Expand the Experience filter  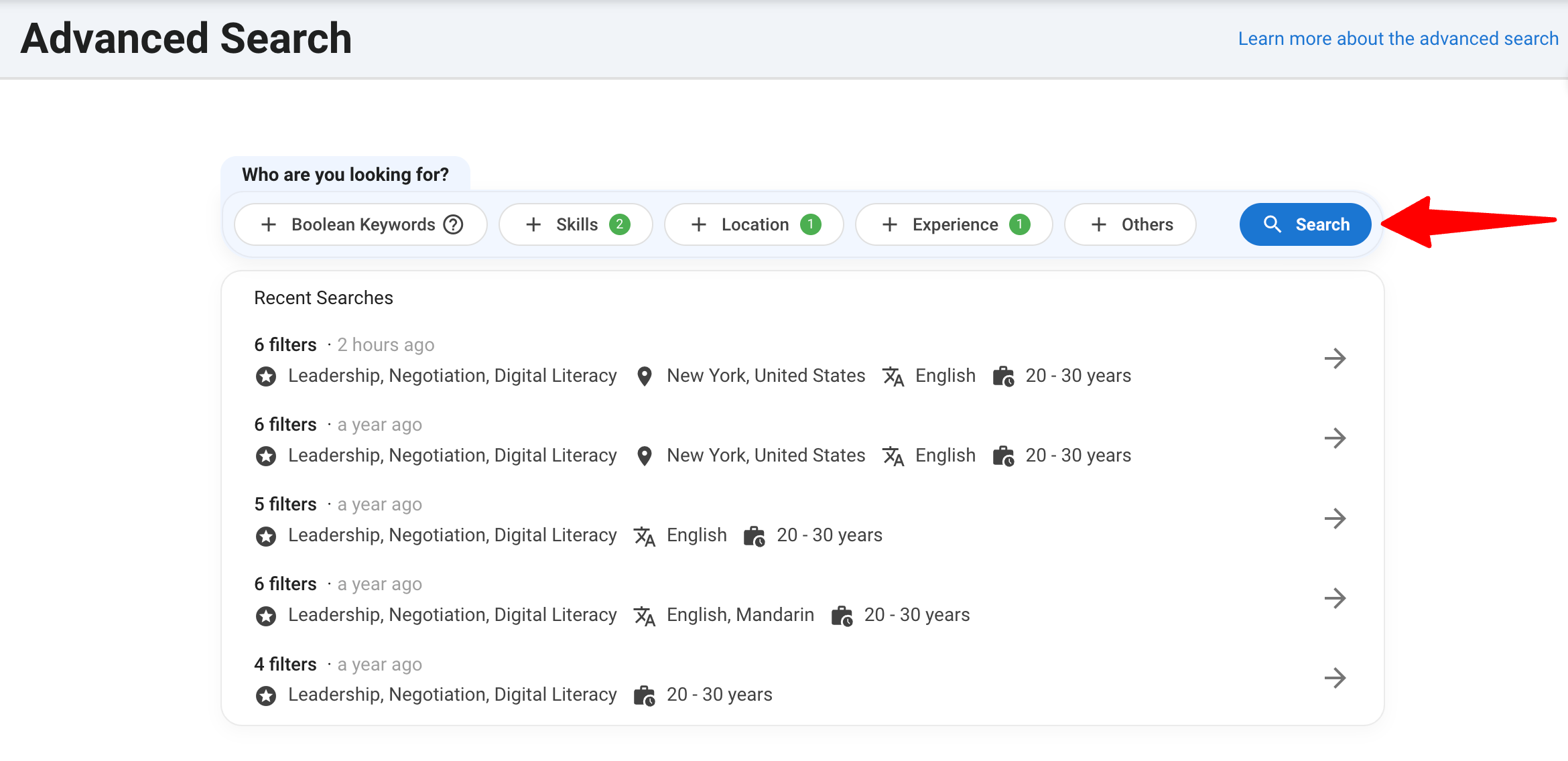click(954, 224)
